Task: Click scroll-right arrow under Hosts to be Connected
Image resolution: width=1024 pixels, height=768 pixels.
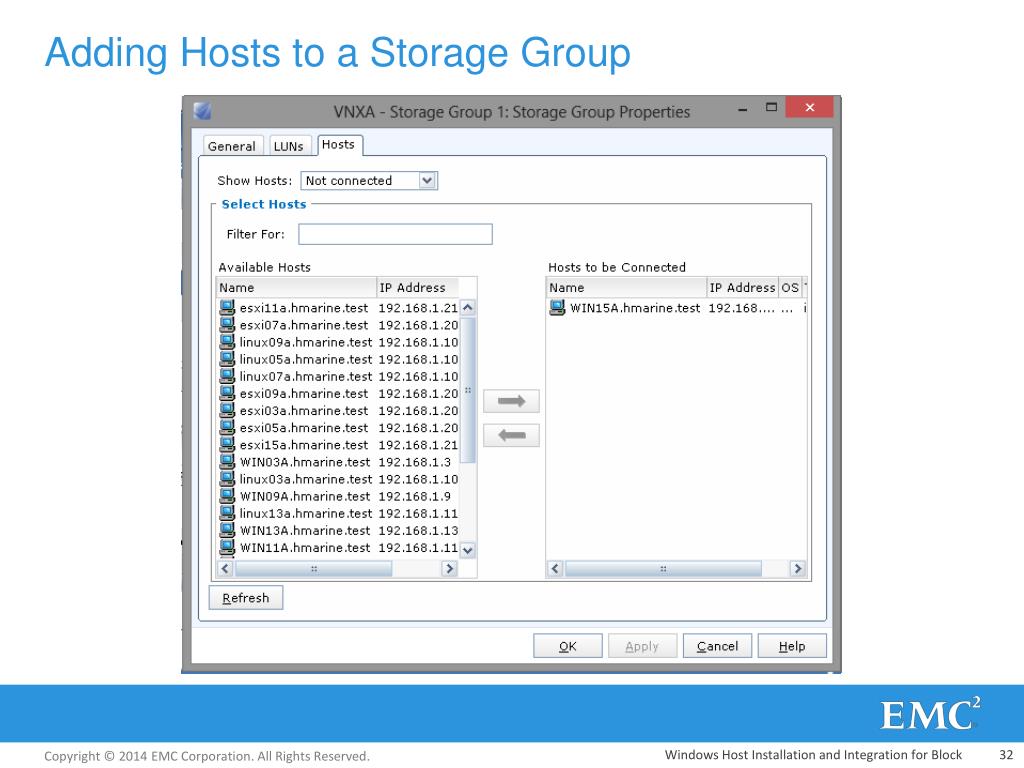Action: pos(797,568)
